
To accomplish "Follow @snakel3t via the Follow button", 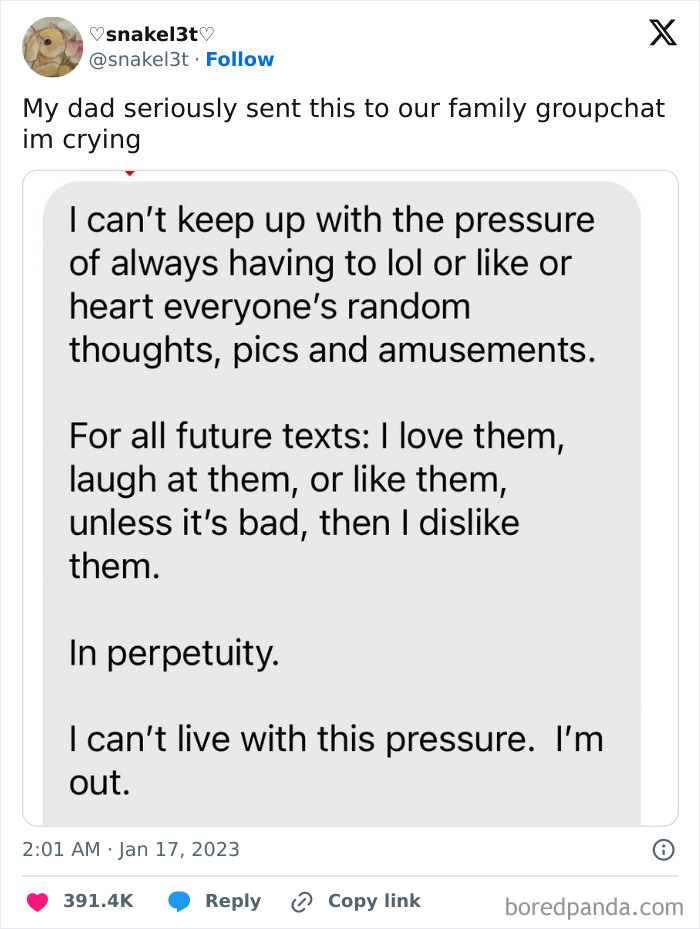I will tap(240, 59).
